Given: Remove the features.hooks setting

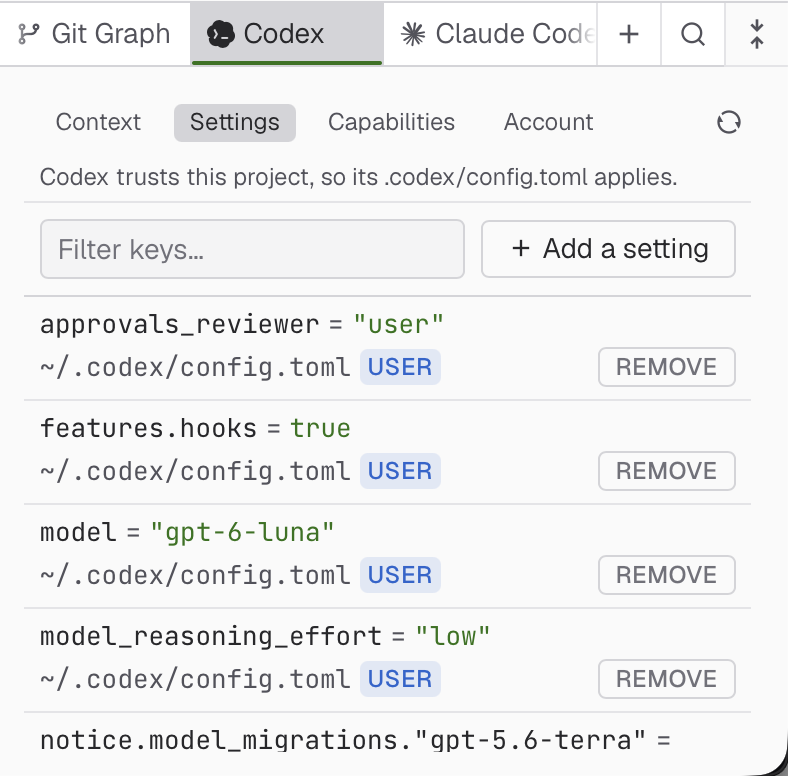Looking at the screenshot, I should [667, 471].
